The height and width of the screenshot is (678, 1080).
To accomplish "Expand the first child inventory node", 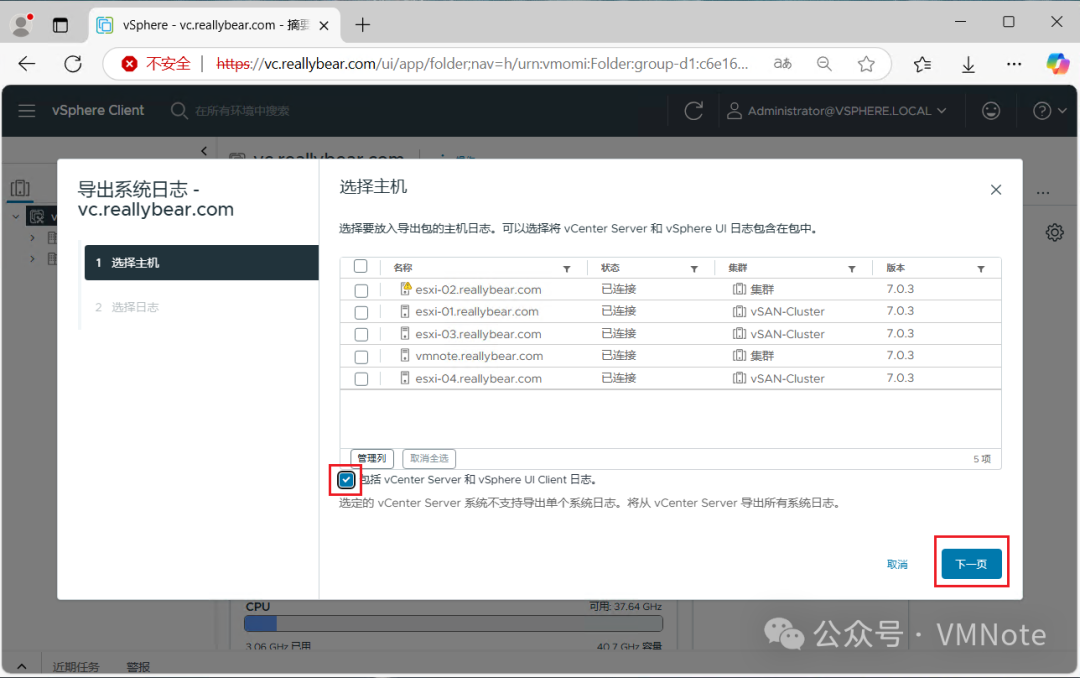I will [32, 238].
